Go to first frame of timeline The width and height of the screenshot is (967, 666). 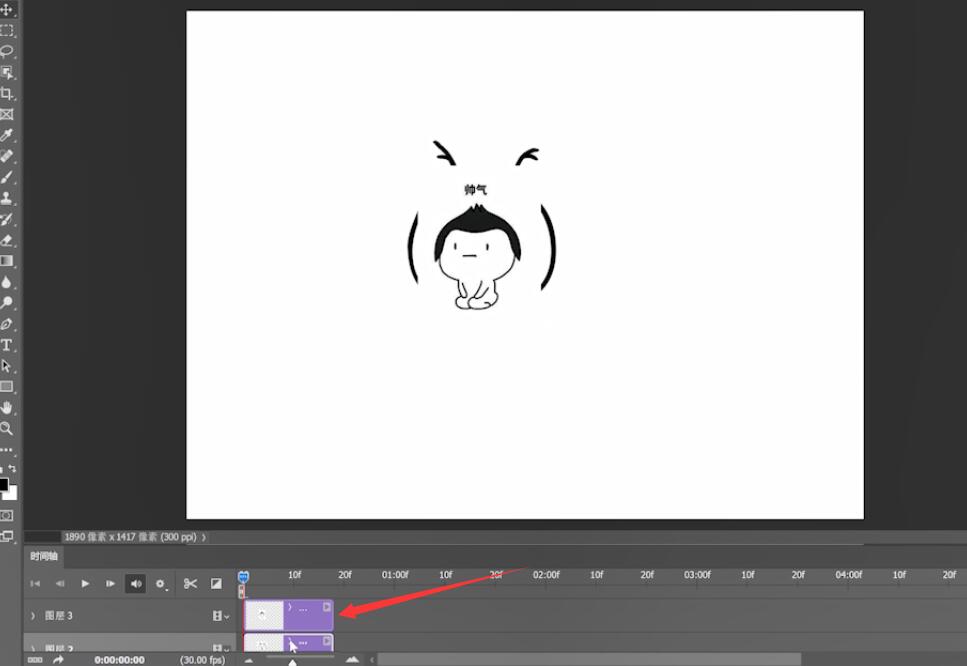click(35, 583)
